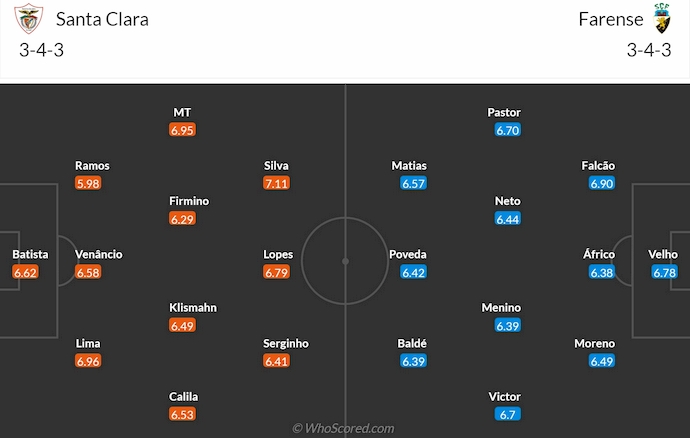The image size is (690, 438).
Task: Select Poveda's 6.42 rating badge
Action: 413,272
